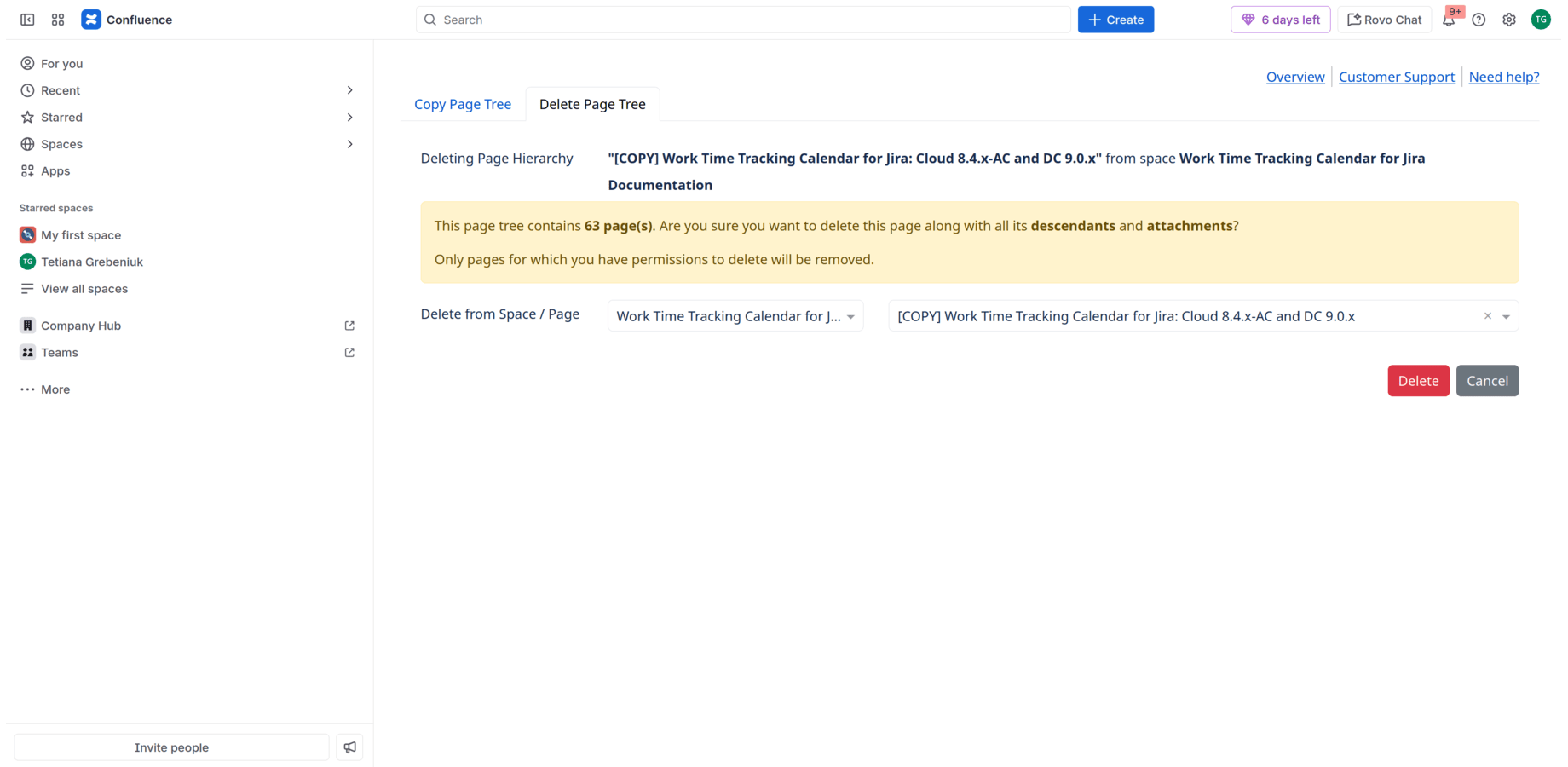
Task: Click the Search input field
Action: pyautogui.click(x=743, y=20)
